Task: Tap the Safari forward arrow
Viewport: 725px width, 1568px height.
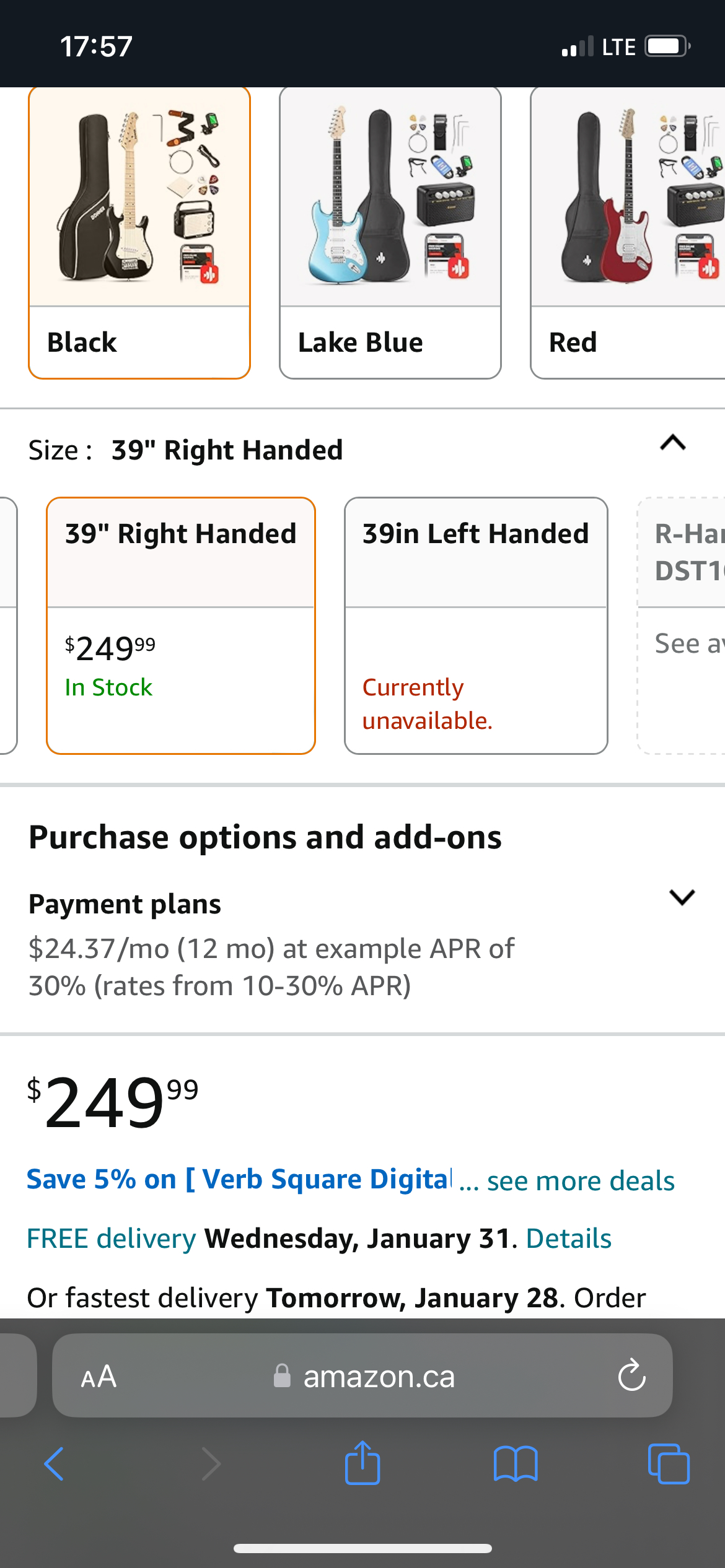Action: click(211, 1464)
